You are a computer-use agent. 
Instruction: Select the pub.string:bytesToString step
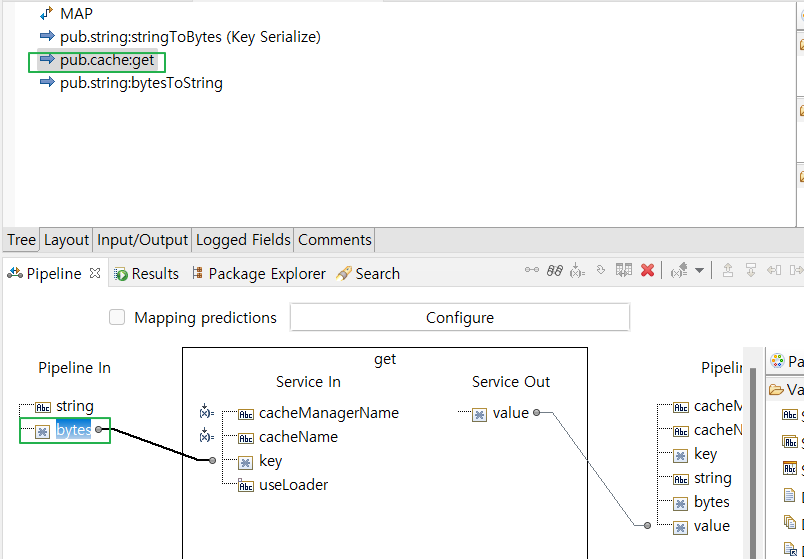click(x=141, y=83)
